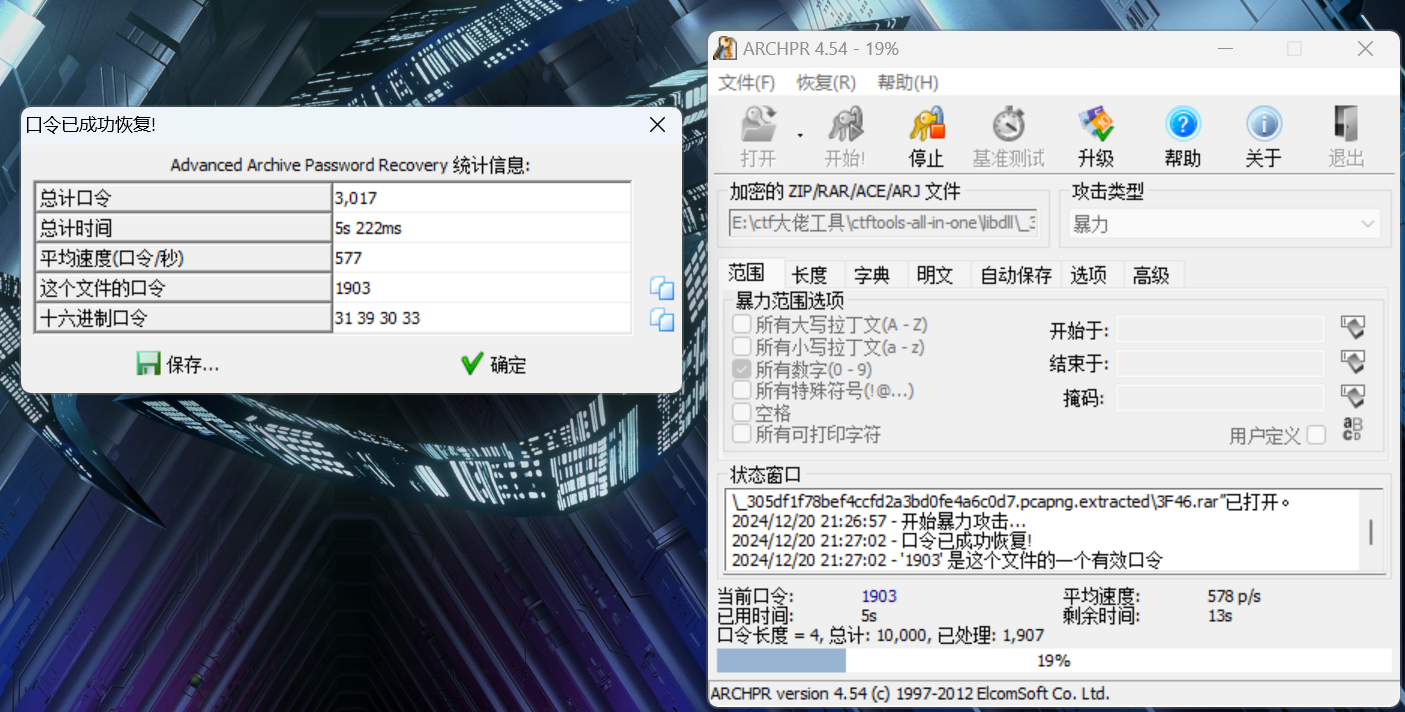Click the 开始于 input field

click(1220, 329)
